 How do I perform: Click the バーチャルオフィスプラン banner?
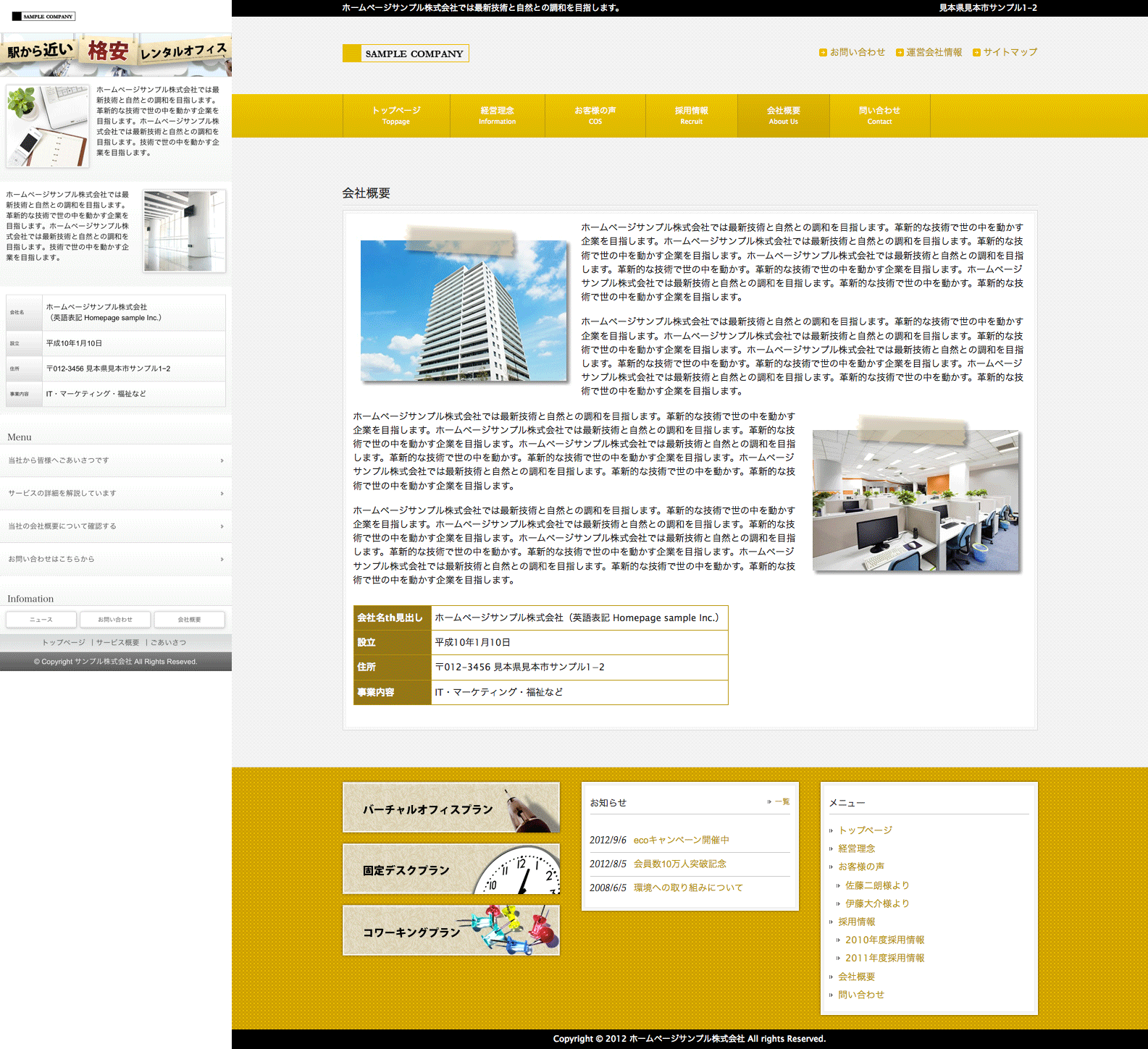click(451, 807)
